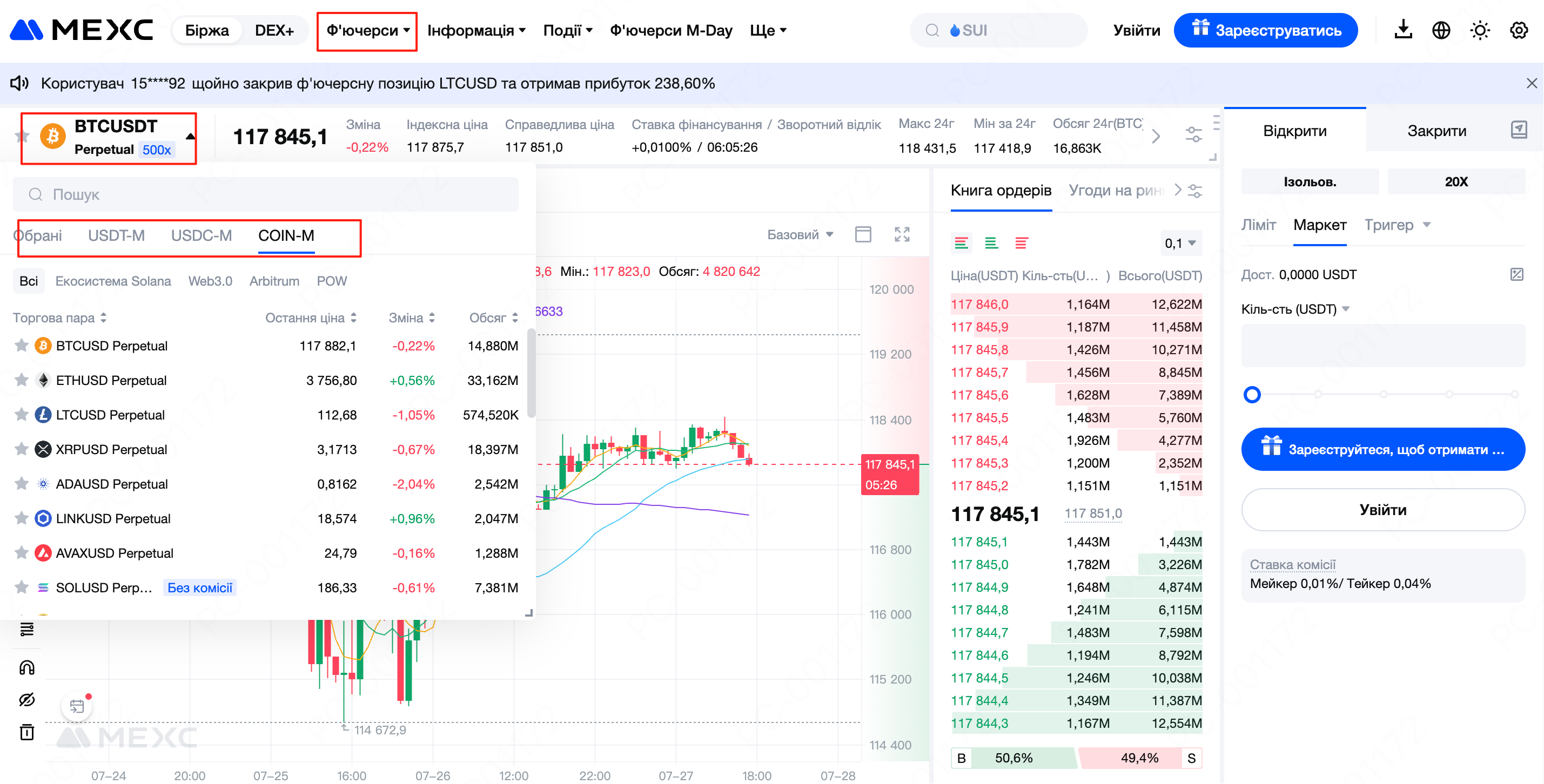Sort pairs by Остання ціна
Image resolution: width=1544 pixels, height=784 pixels.
click(x=311, y=317)
